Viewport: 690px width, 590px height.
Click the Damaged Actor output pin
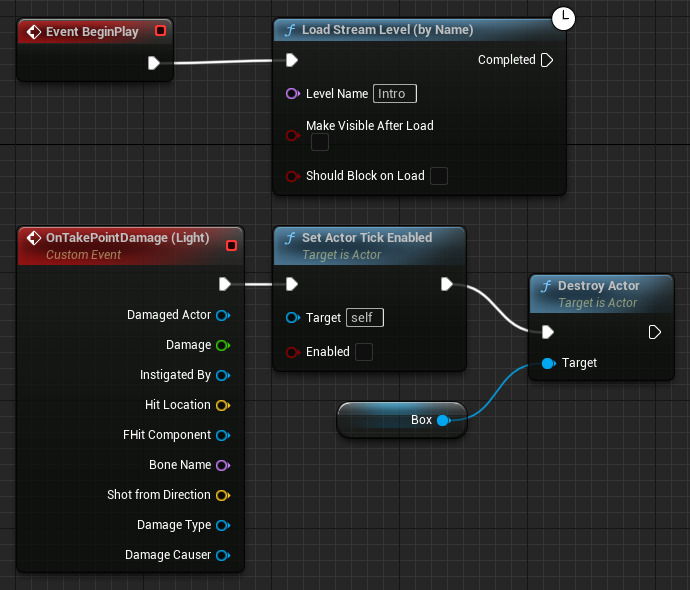(x=223, y=315)
